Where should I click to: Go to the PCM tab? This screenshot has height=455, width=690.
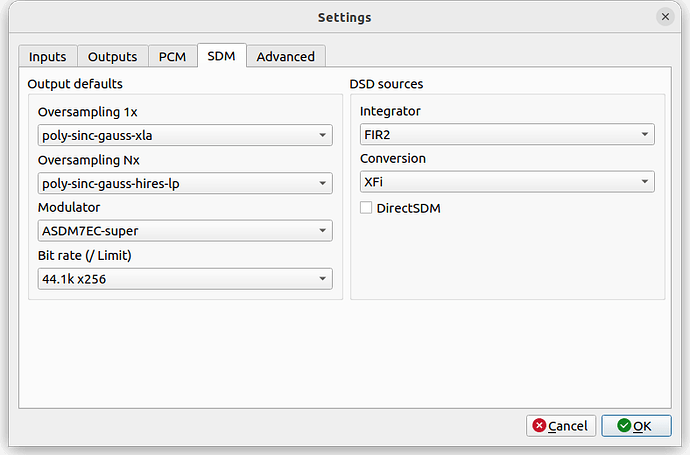172,57
